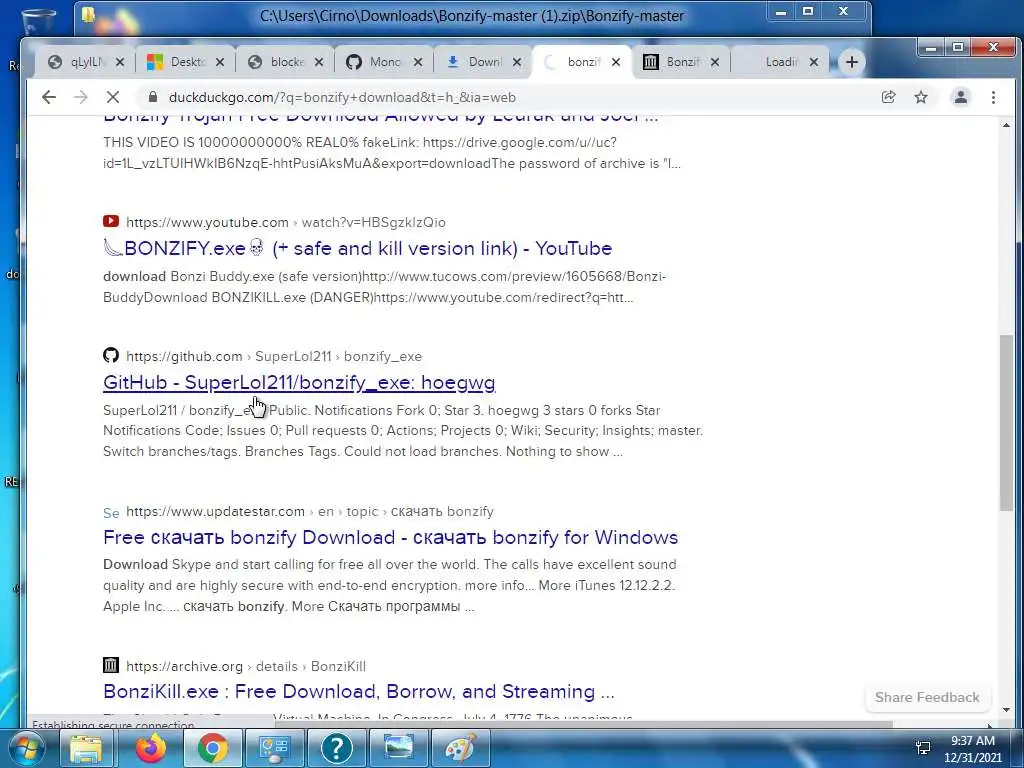Click the github.com SuperLol211 URL breadcrumb
The height and width of the screenshot is (768, 1024).
point(274,357)
